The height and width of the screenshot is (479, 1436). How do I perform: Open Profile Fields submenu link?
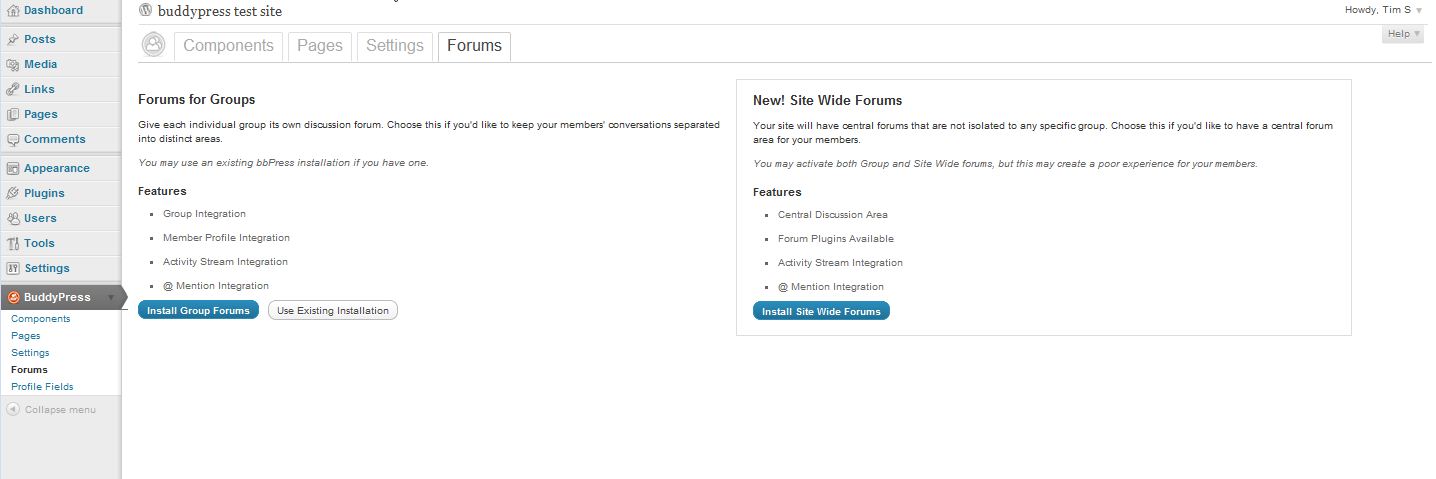42,386
